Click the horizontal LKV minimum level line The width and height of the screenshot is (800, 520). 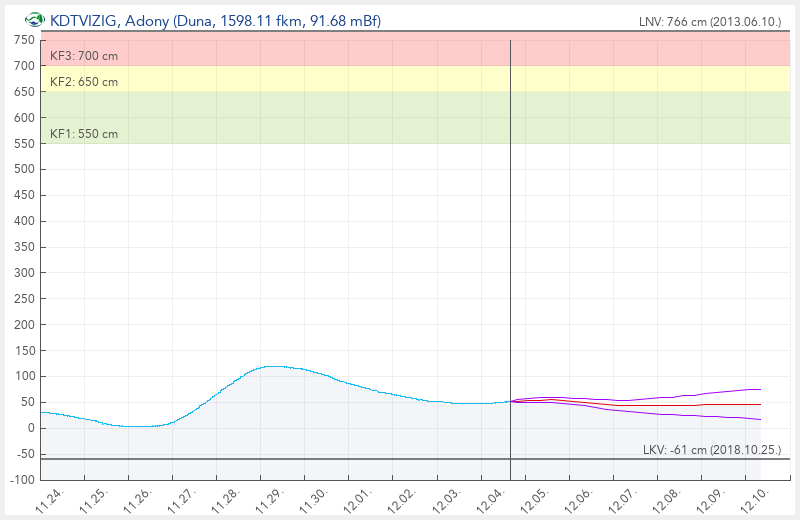(300, 460)
